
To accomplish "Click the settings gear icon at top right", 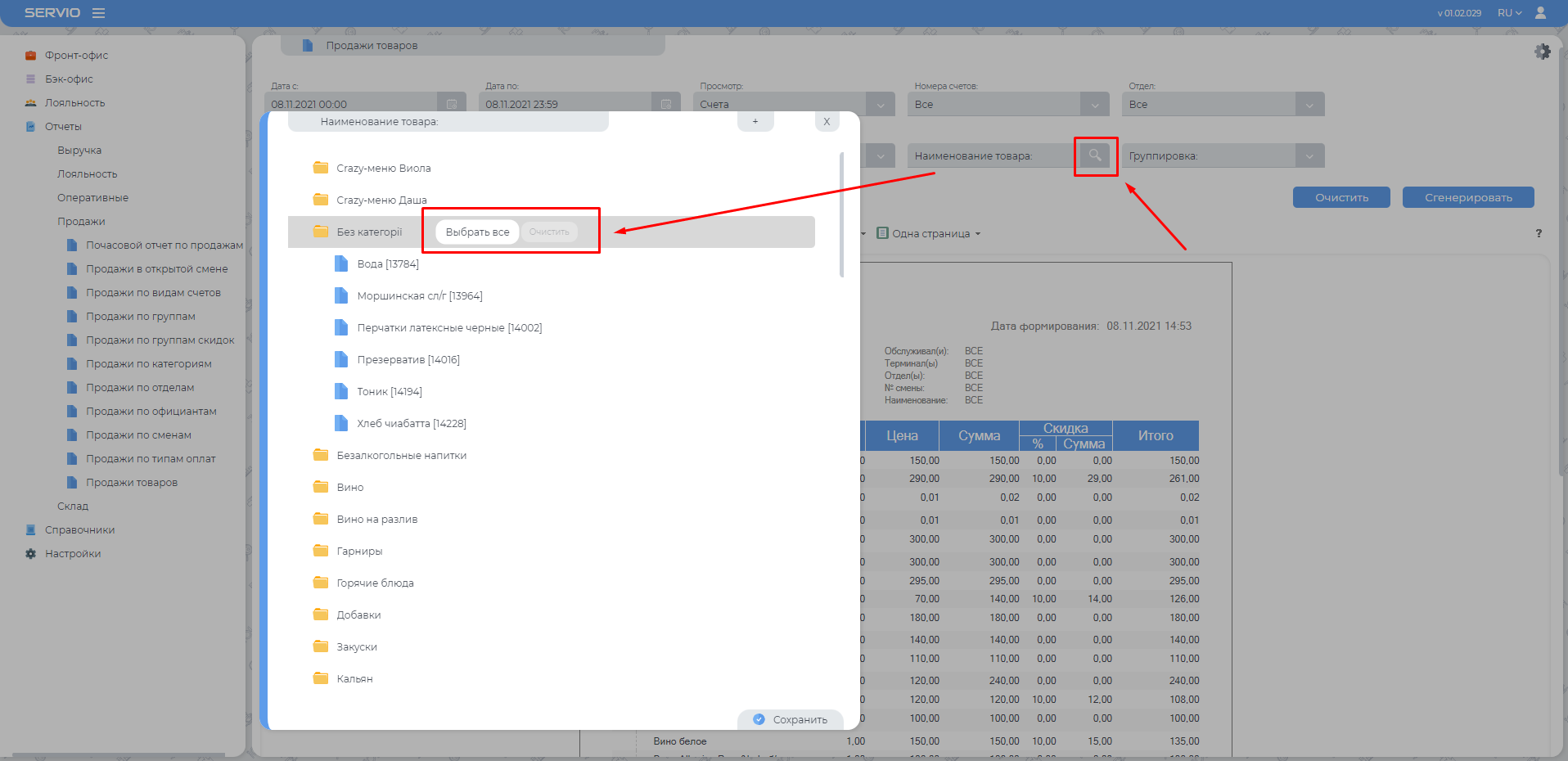I will tap(1542, 52).
